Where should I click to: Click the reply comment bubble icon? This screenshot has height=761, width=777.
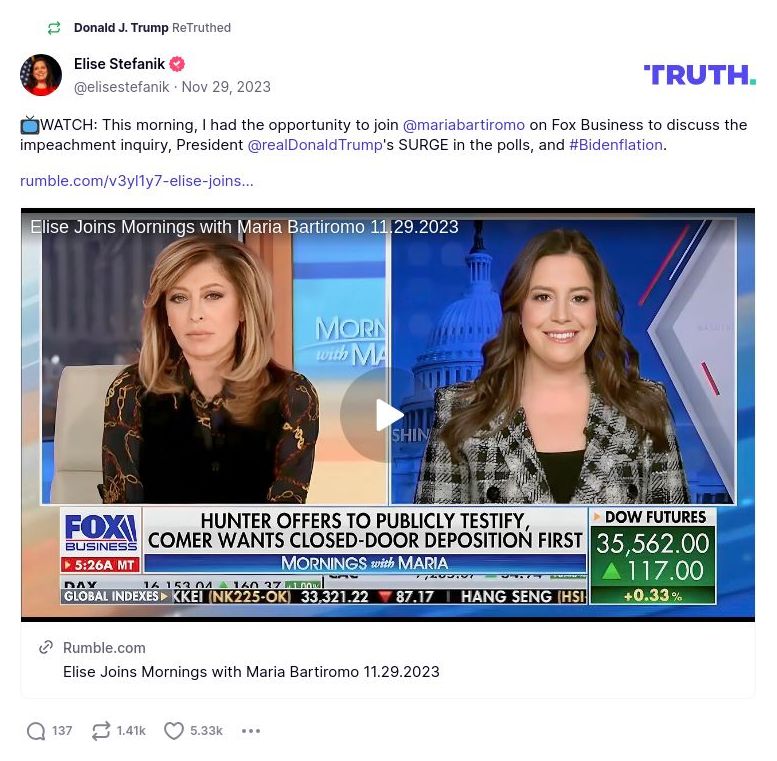36,731
